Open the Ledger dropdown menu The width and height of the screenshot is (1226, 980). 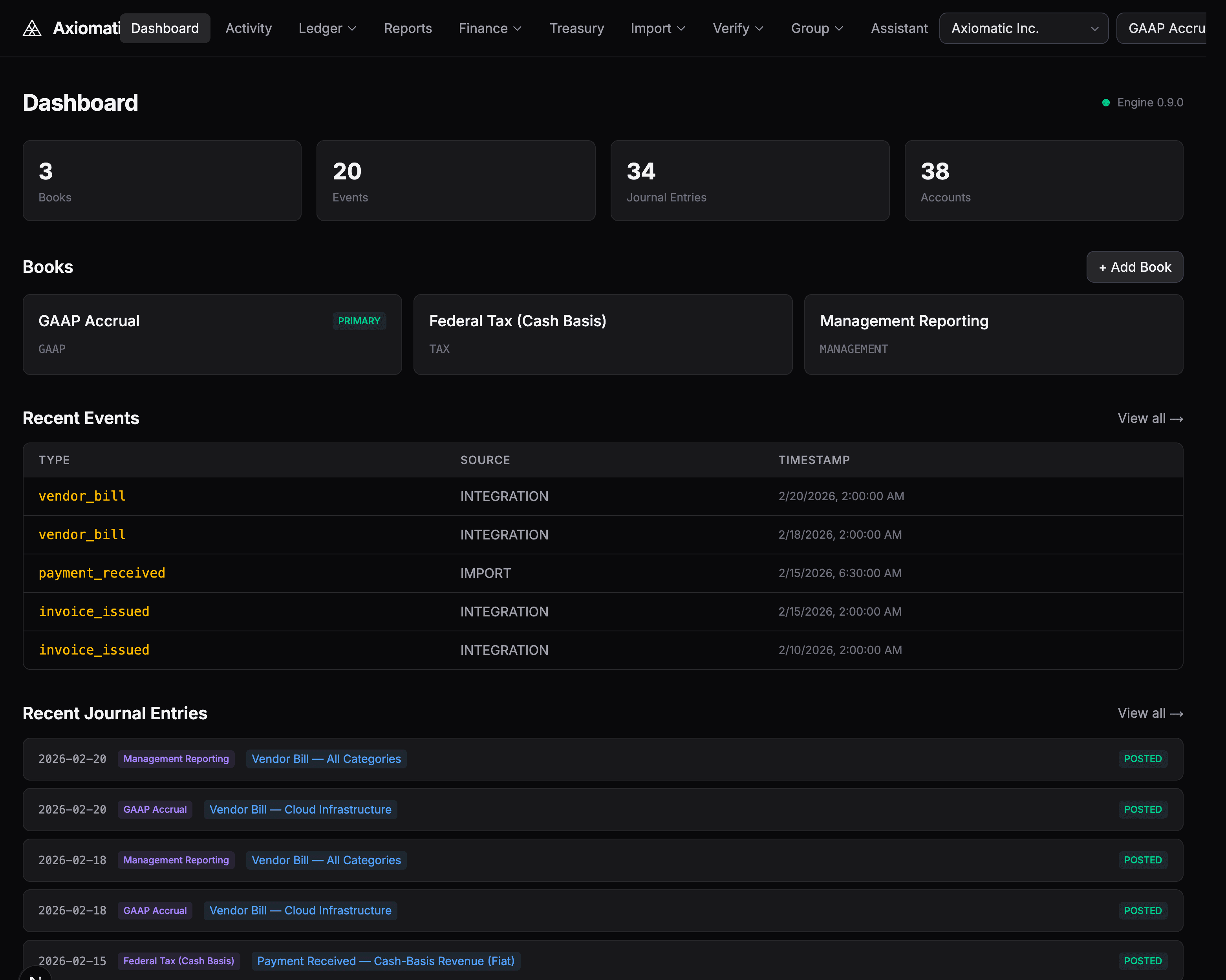pos(327,28)
